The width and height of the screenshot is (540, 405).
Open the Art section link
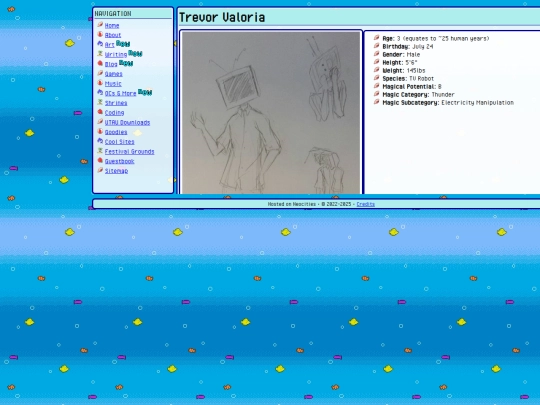110,45
